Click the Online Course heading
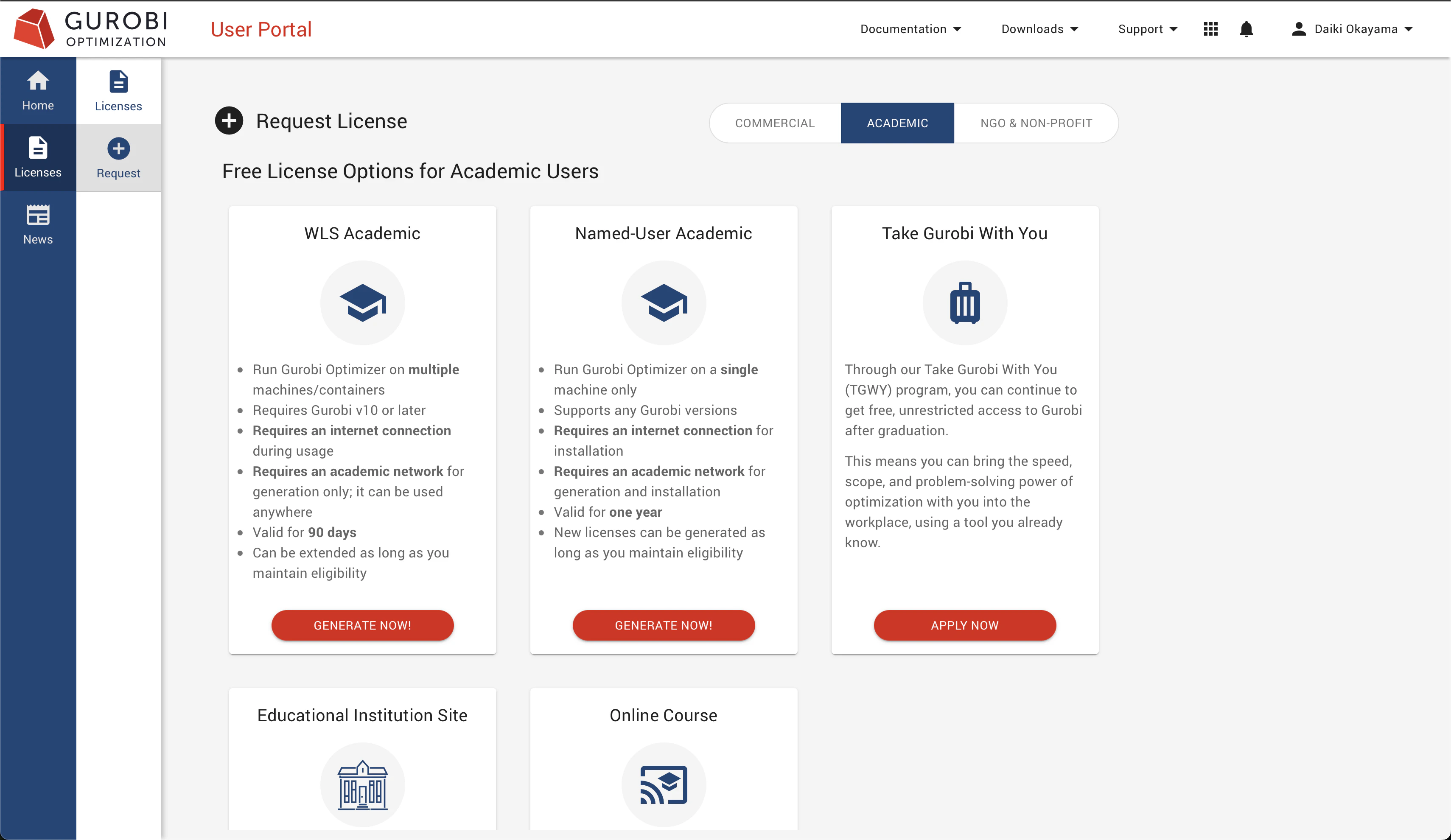 coord(663,715)
